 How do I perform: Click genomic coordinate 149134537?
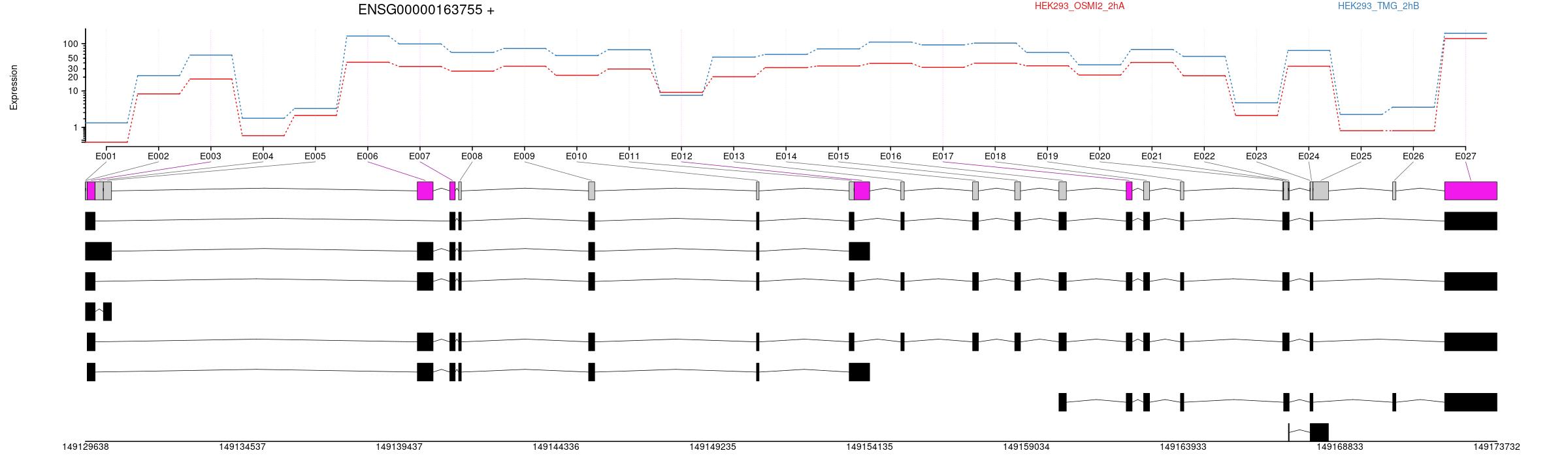242,447
